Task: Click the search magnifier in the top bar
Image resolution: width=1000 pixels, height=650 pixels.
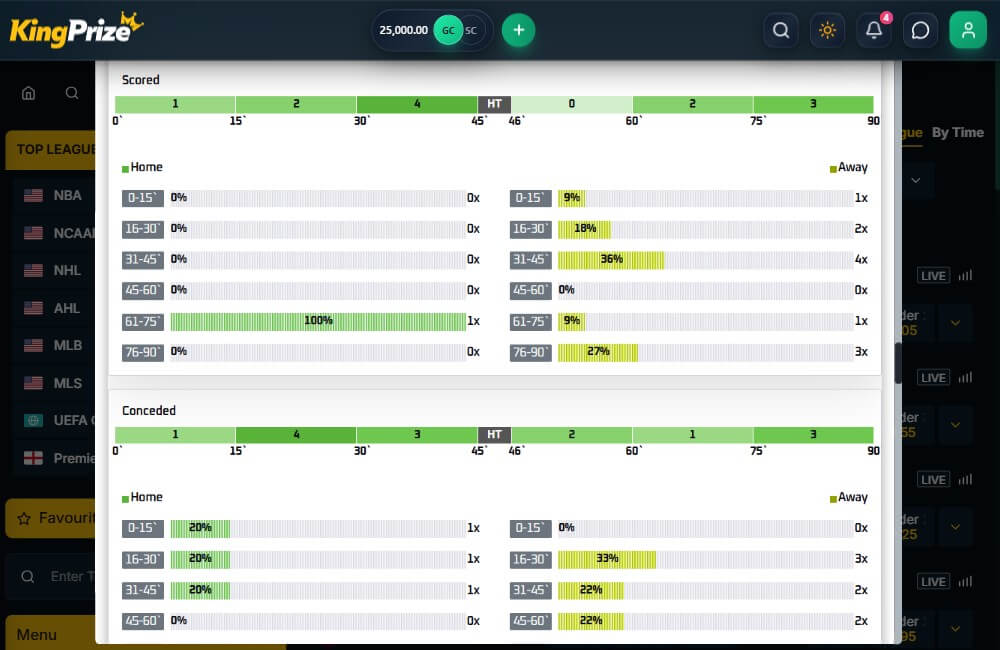Action: (781, 30)
